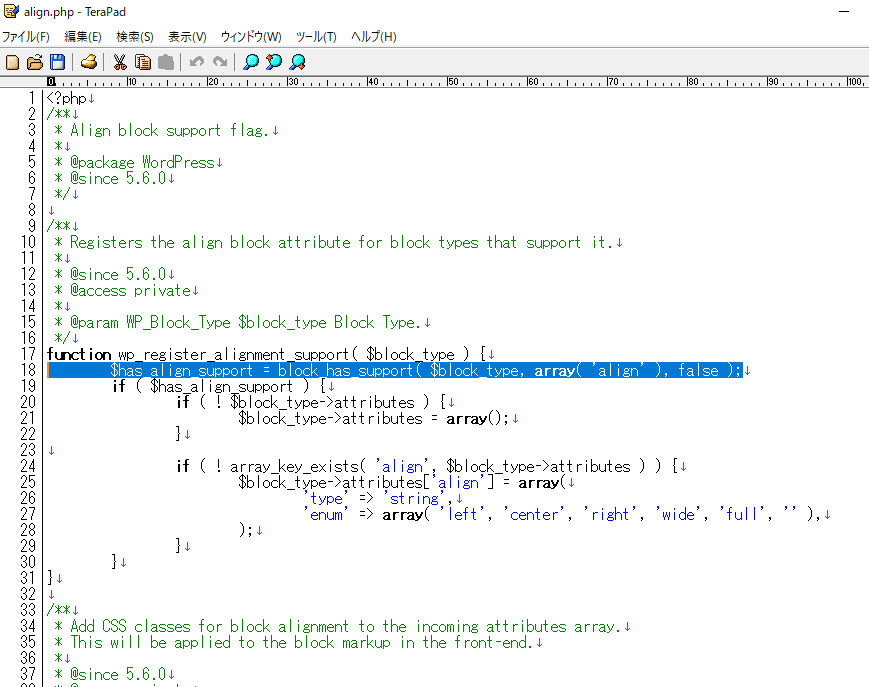Open the ファイル(F) menu
Viewport: 869px width, 687px height.
coord(26,37)
